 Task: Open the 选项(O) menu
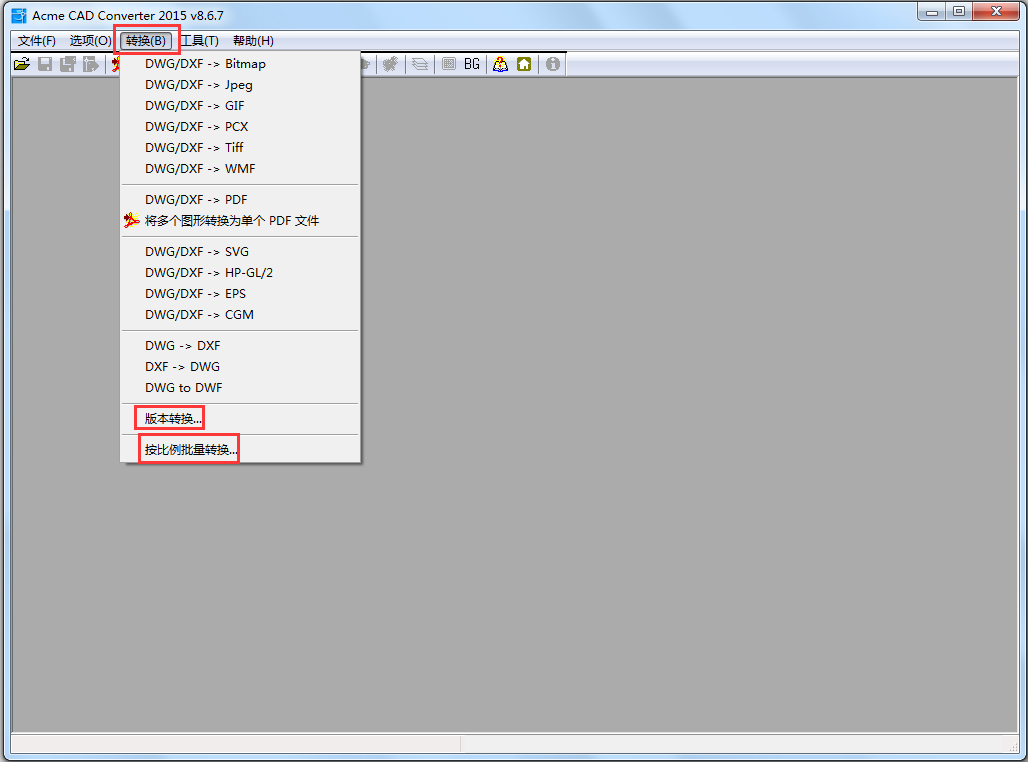(89, 41)
